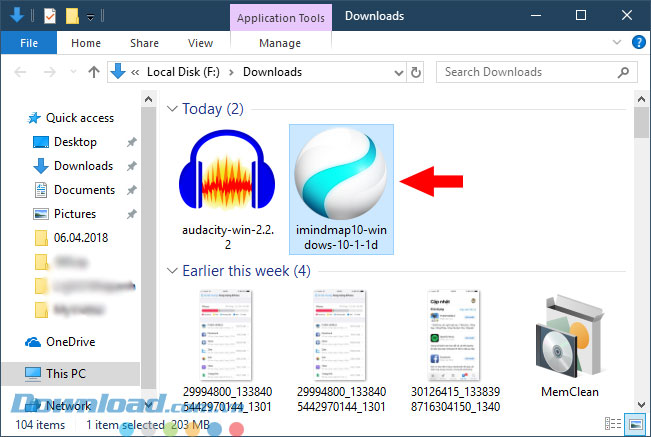Open the 06.04.2018 folder in sidebar
Screen dimensions: 651x437
[81, 238]
